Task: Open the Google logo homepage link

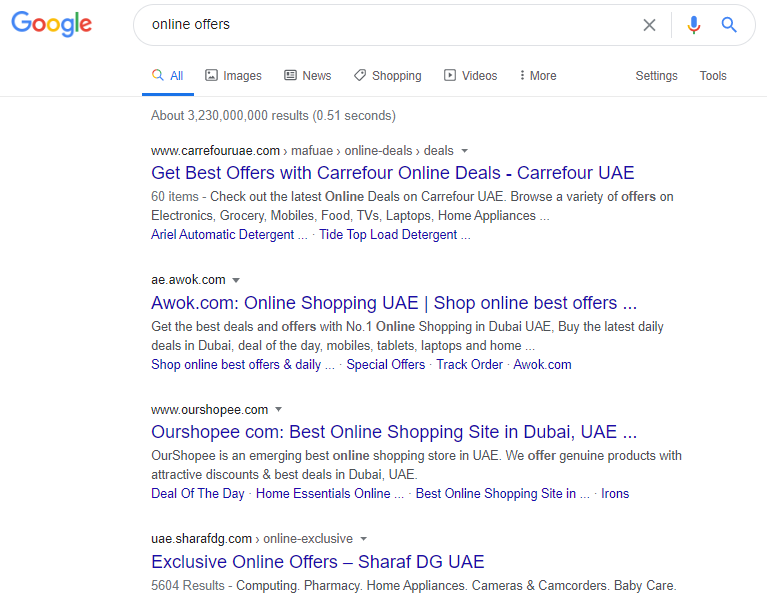Action: (x=51, y=24)
